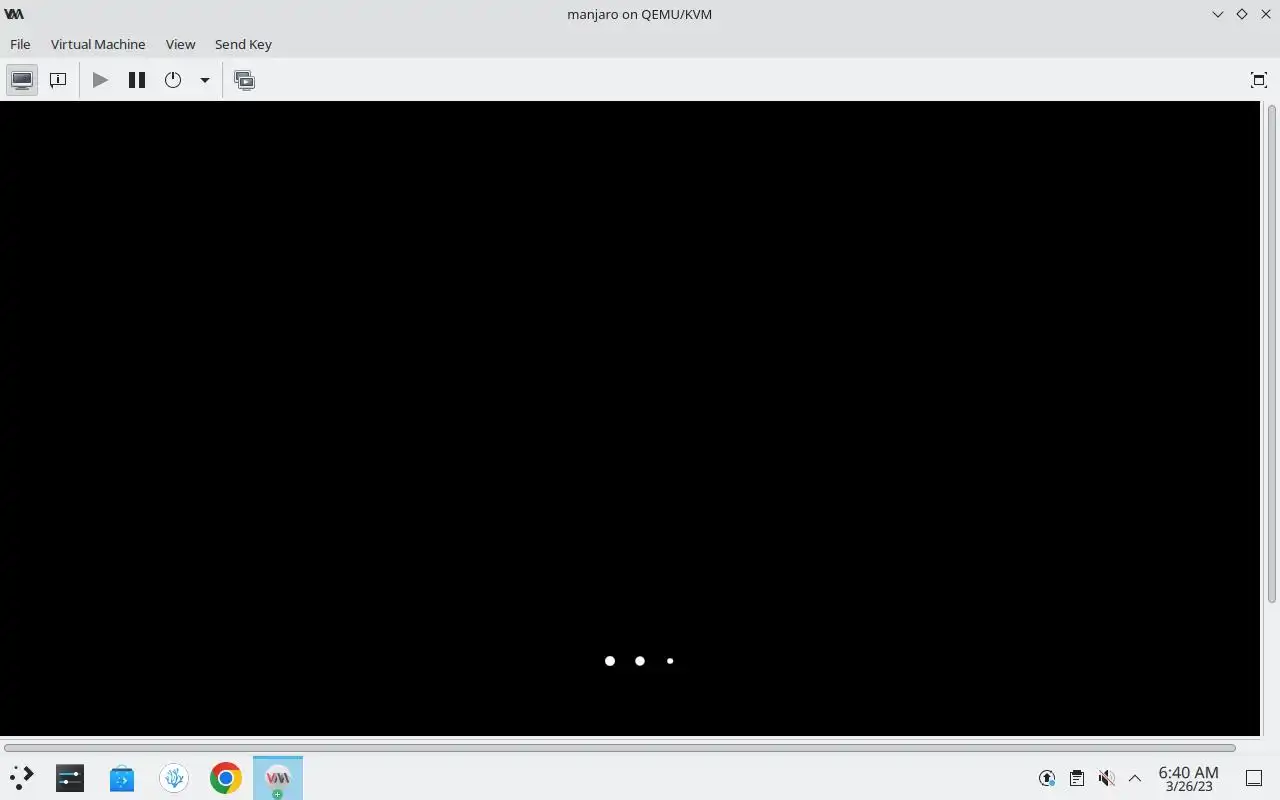
Task: Open the Virtual Machine menu
Action: coord(98,44)
